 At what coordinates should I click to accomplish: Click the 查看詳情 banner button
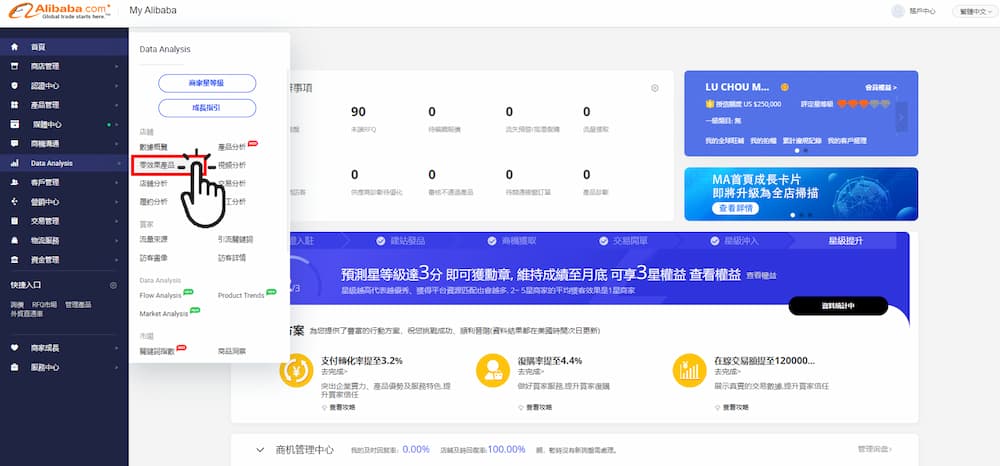[x=735, y=208]
